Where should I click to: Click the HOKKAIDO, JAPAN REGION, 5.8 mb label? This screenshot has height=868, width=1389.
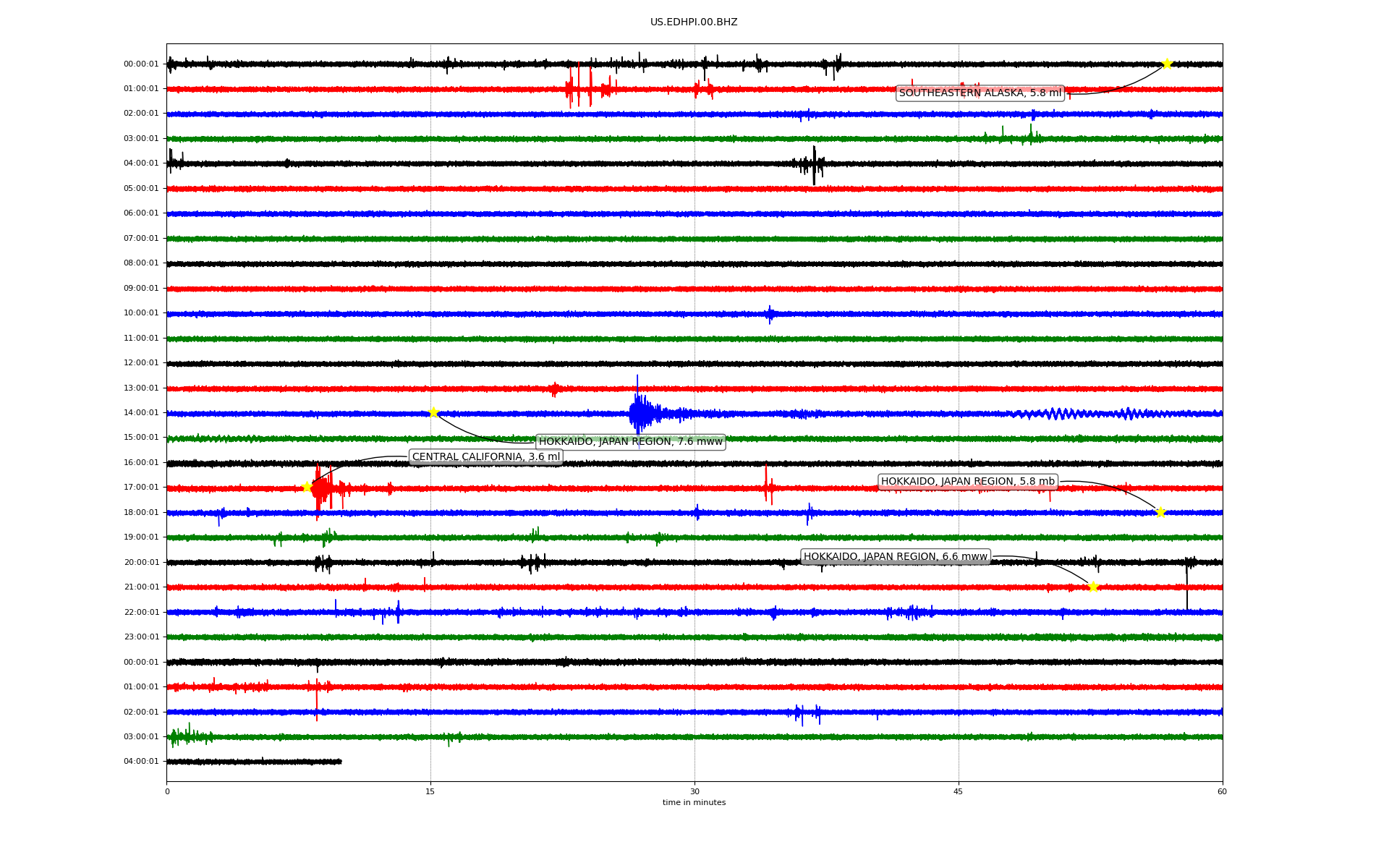[x=967, y=481]
